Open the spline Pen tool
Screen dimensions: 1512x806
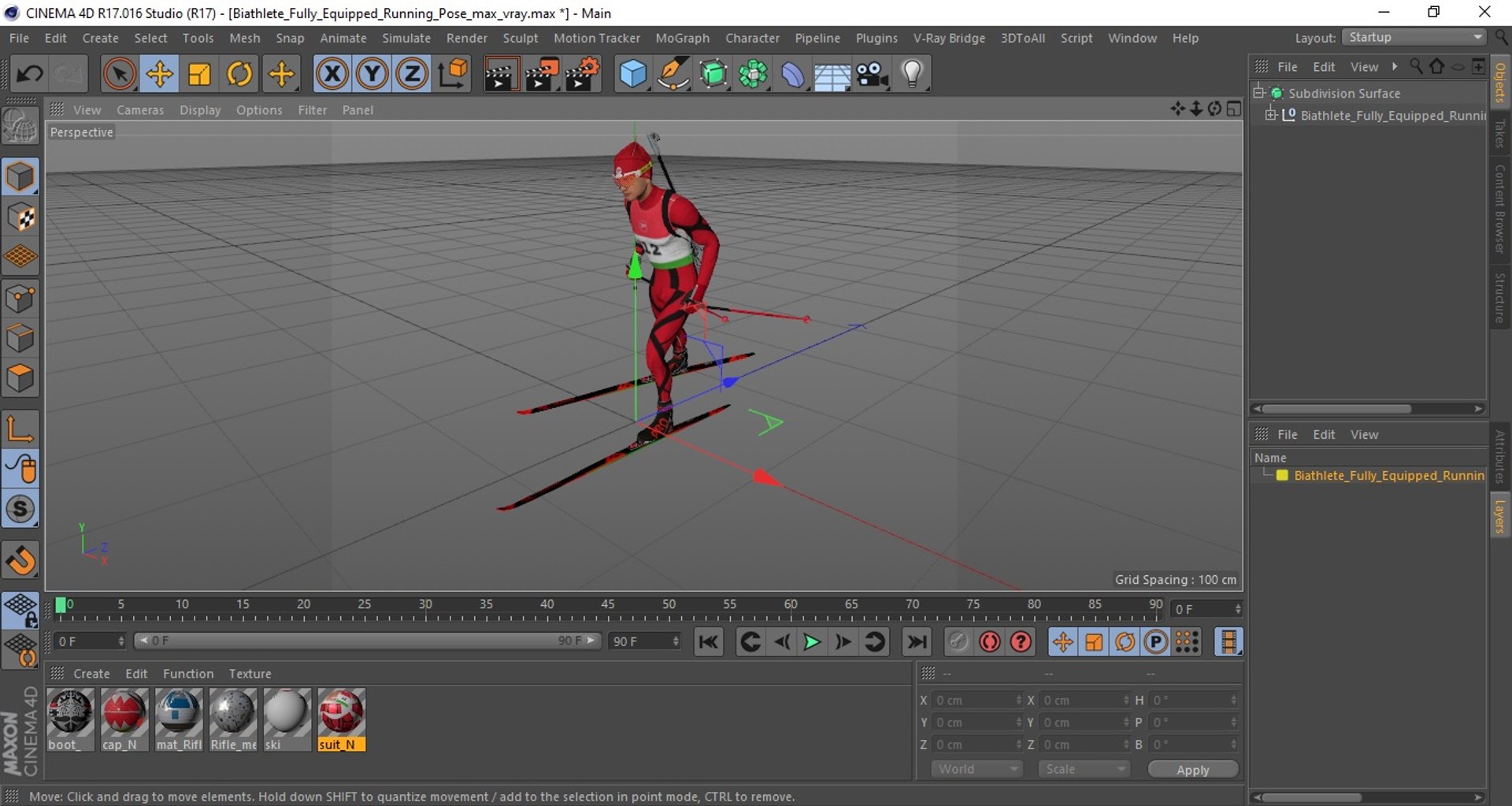point(673,74)
